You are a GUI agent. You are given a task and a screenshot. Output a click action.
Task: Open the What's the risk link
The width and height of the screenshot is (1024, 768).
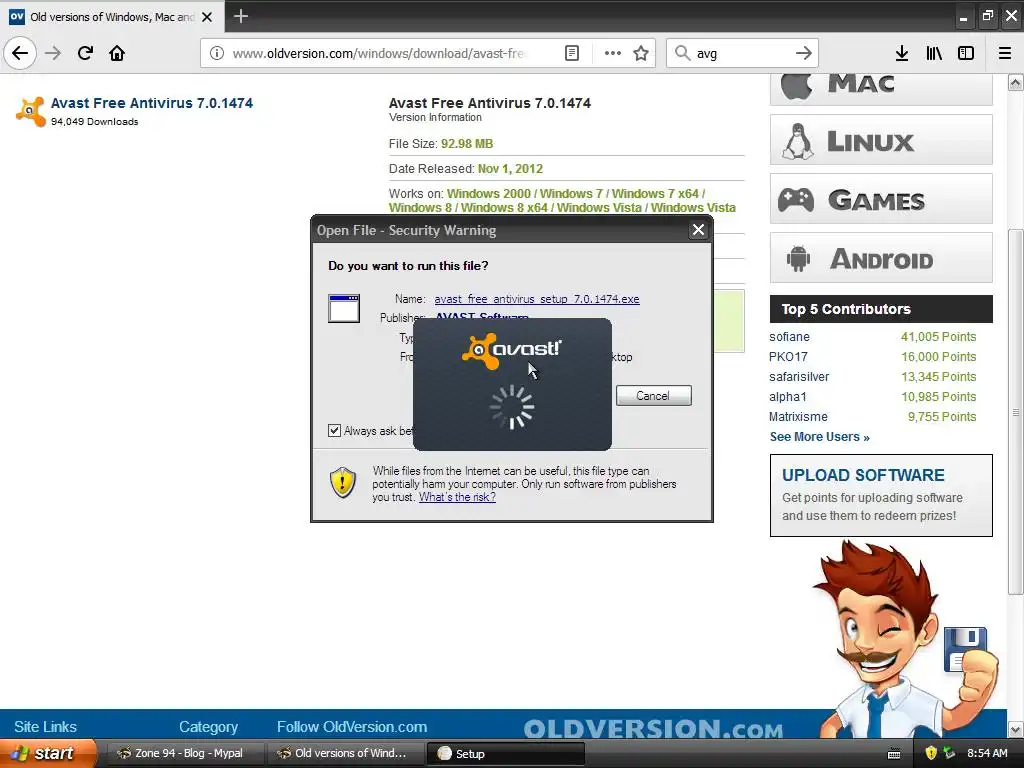point(457,497)
